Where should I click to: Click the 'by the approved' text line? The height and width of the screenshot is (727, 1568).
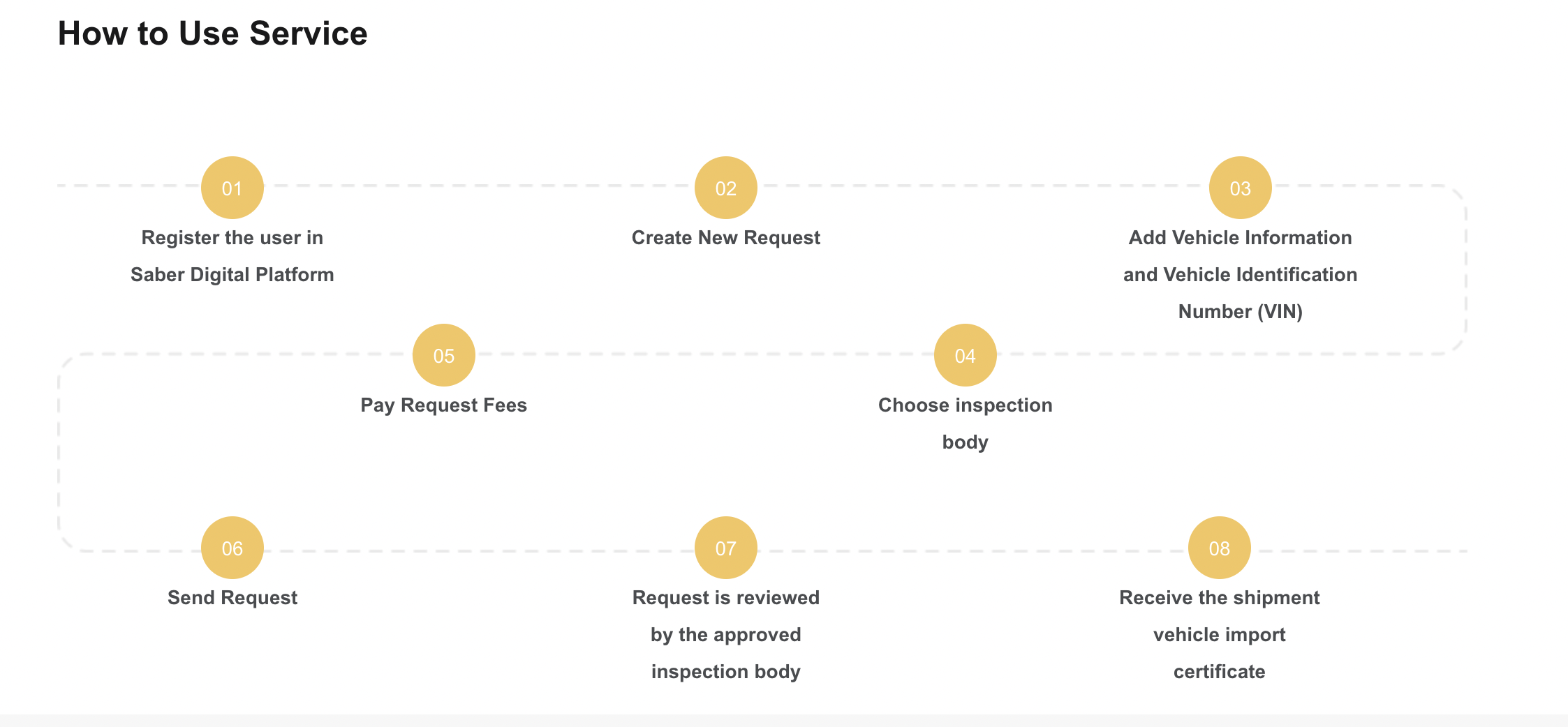(x=725, y=635)
